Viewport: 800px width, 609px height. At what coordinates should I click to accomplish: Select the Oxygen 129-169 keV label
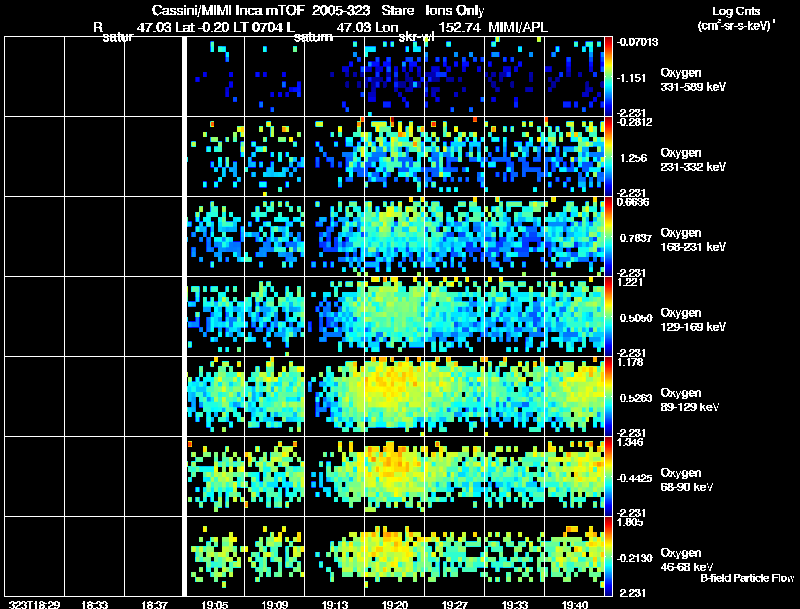pyautogui.click(x=693, y=320)
